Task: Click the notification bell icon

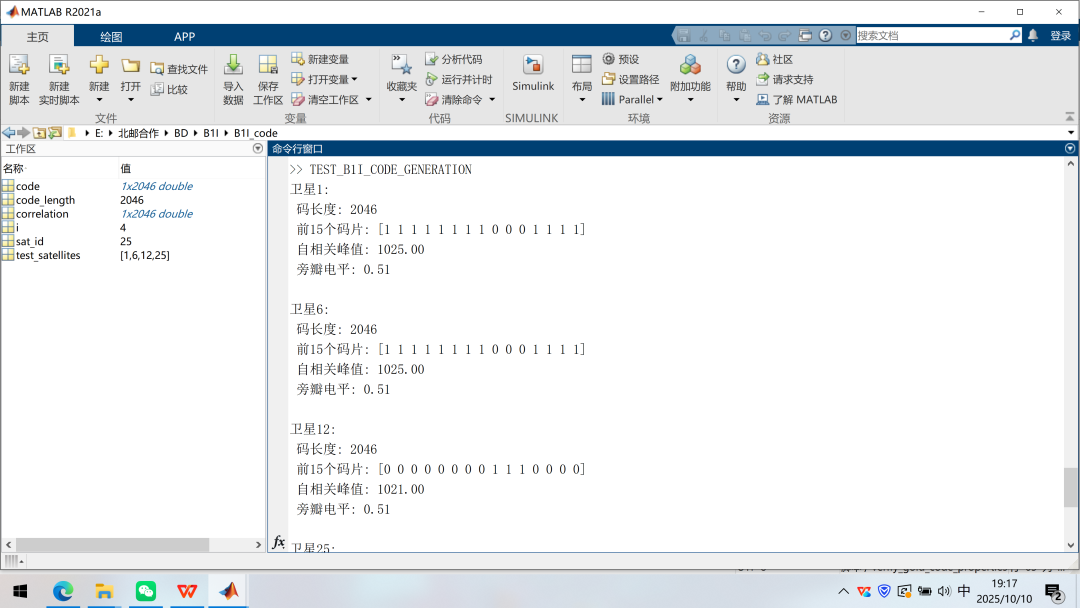Action: [x=1033, y=35]
